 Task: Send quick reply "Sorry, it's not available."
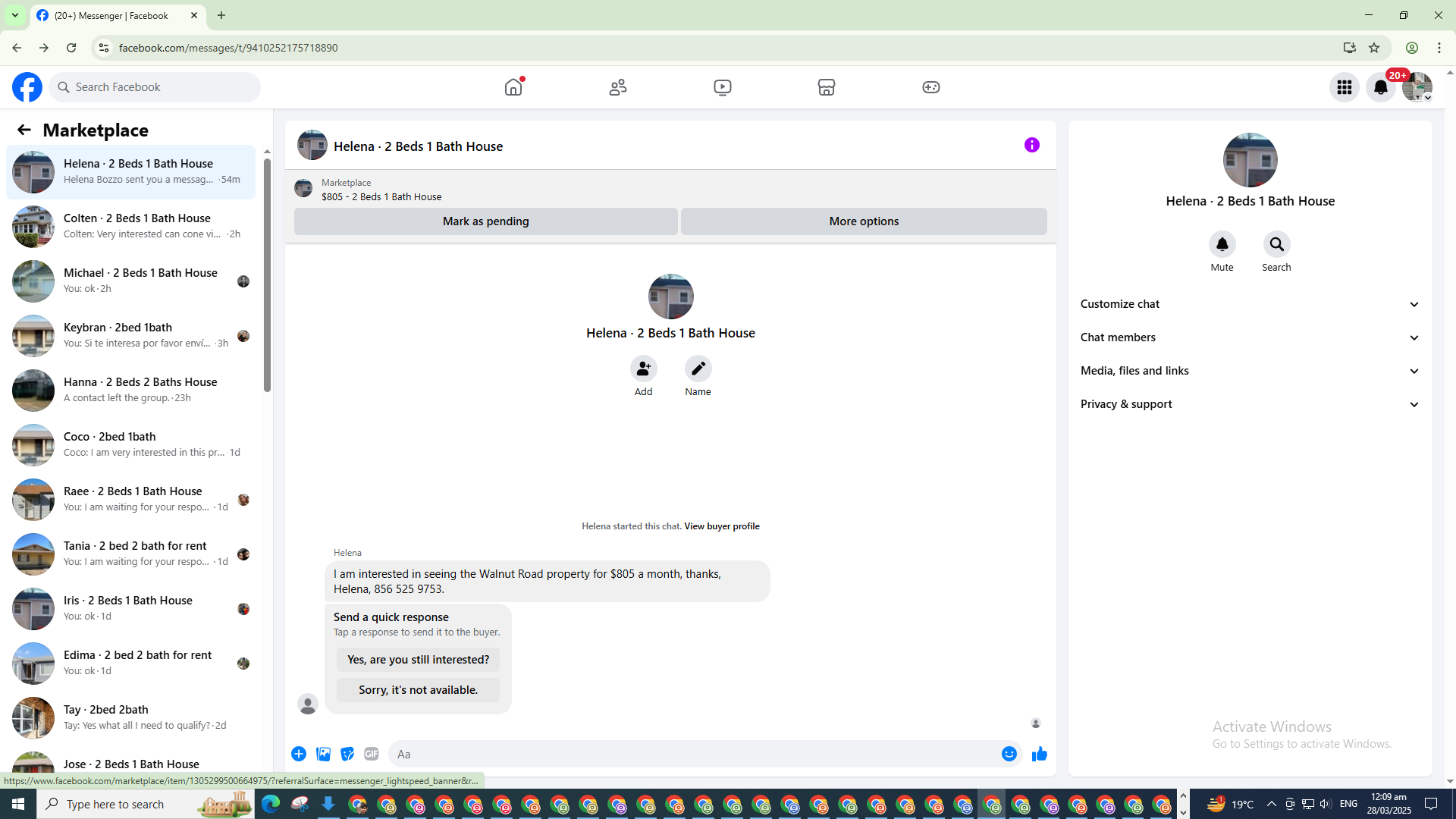coord(419,690)
